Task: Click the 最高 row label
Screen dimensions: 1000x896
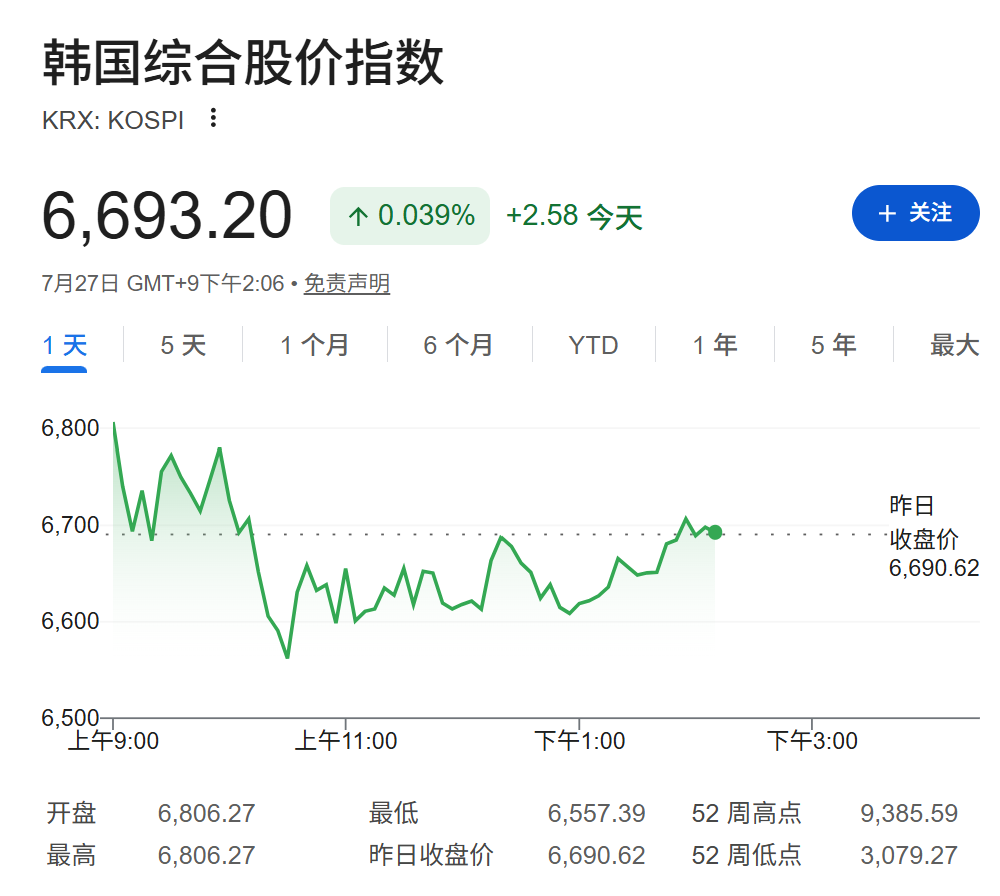Action: 71,855
